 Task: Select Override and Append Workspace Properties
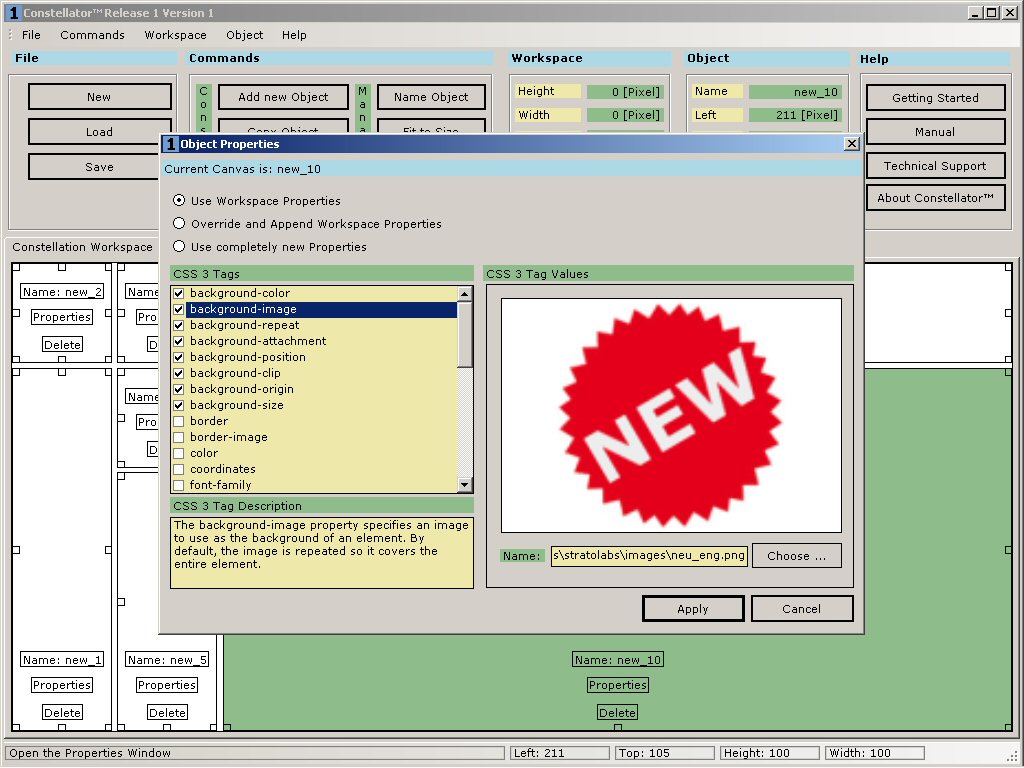(179, 224)
